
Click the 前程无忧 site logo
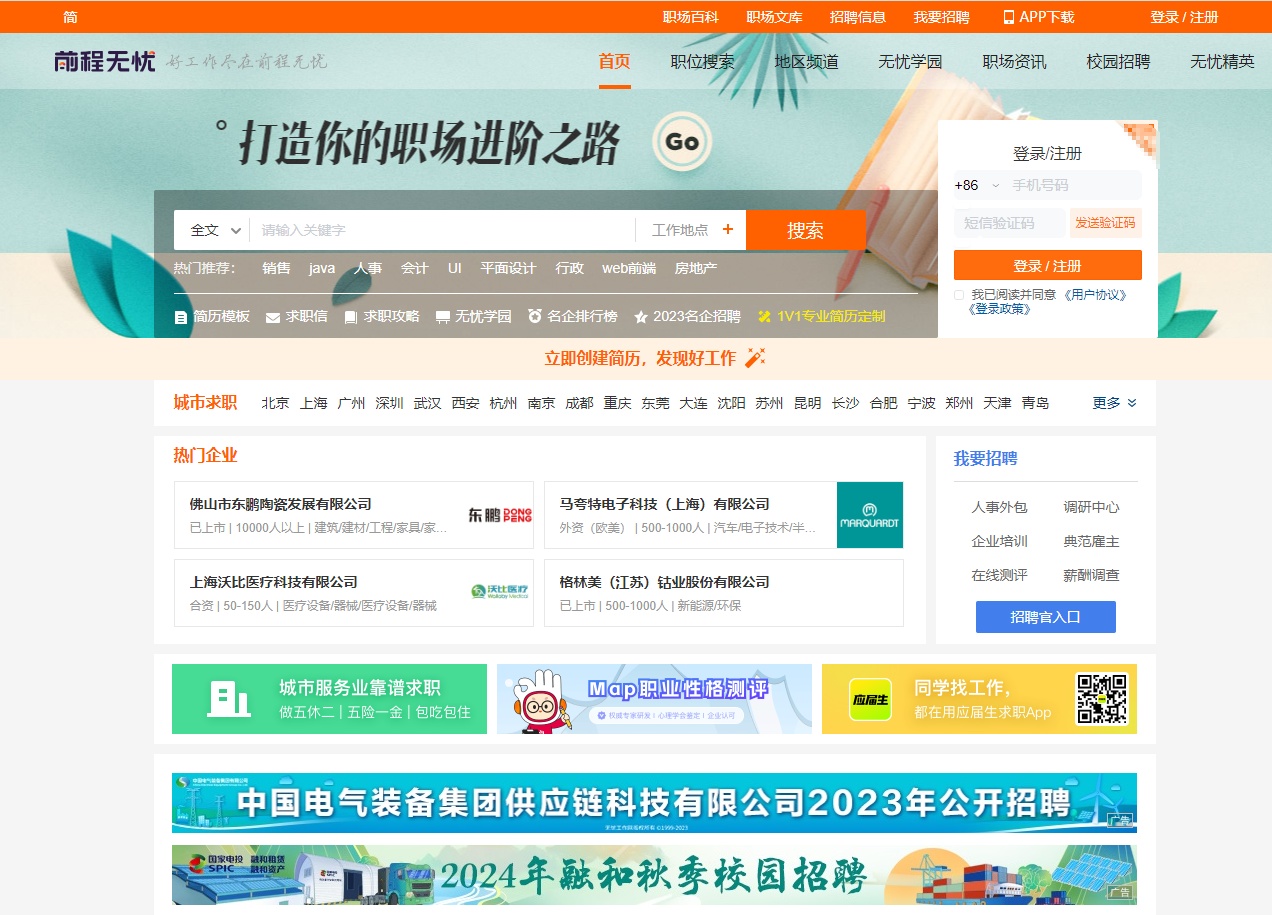click(x=105, y=61)
